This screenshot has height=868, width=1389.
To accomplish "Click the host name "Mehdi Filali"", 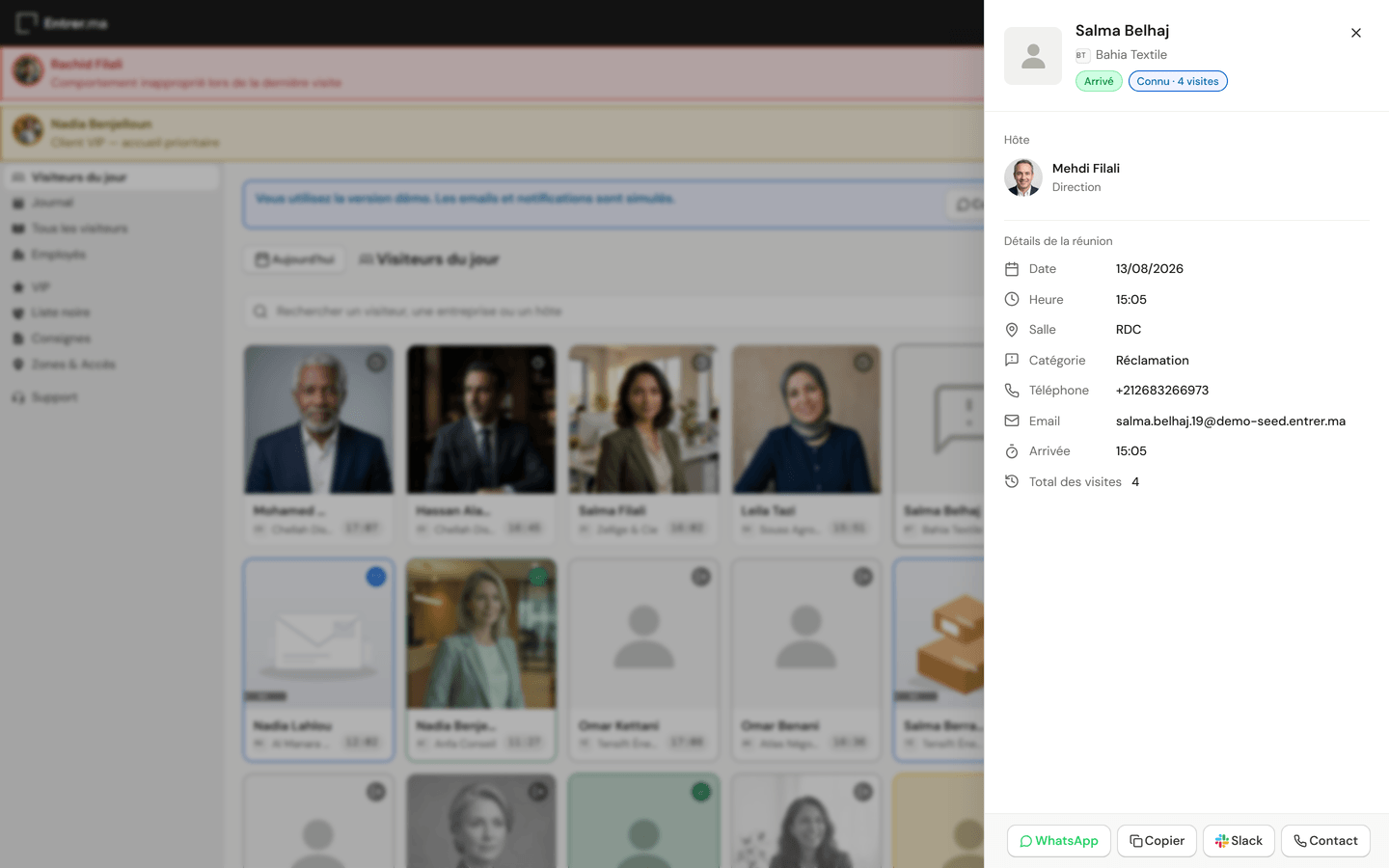I will pos(1086,168).
